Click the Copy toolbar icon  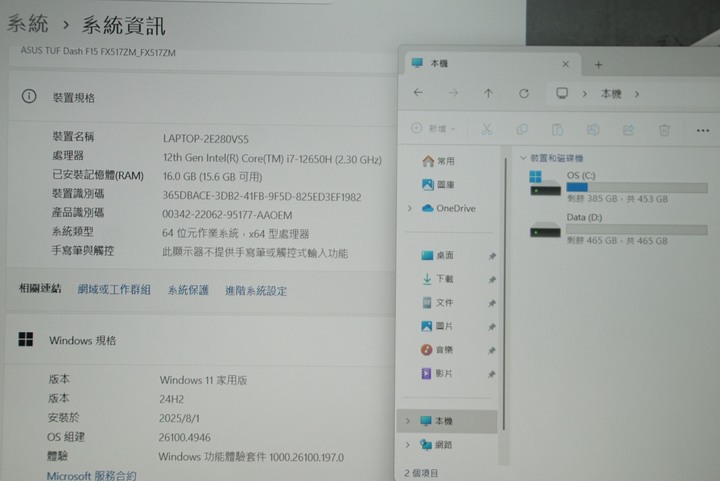522,129
